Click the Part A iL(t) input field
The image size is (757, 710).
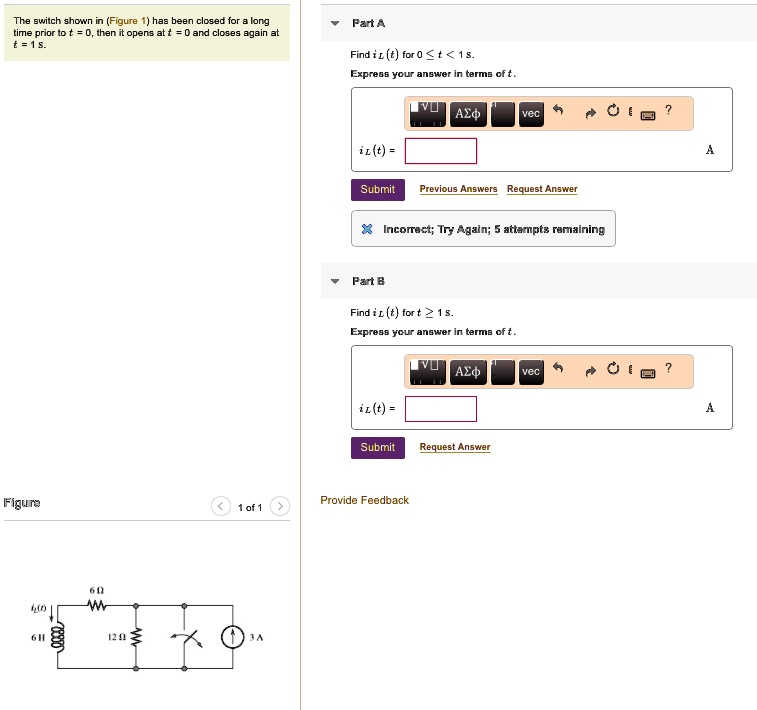[x=441, y=151]
